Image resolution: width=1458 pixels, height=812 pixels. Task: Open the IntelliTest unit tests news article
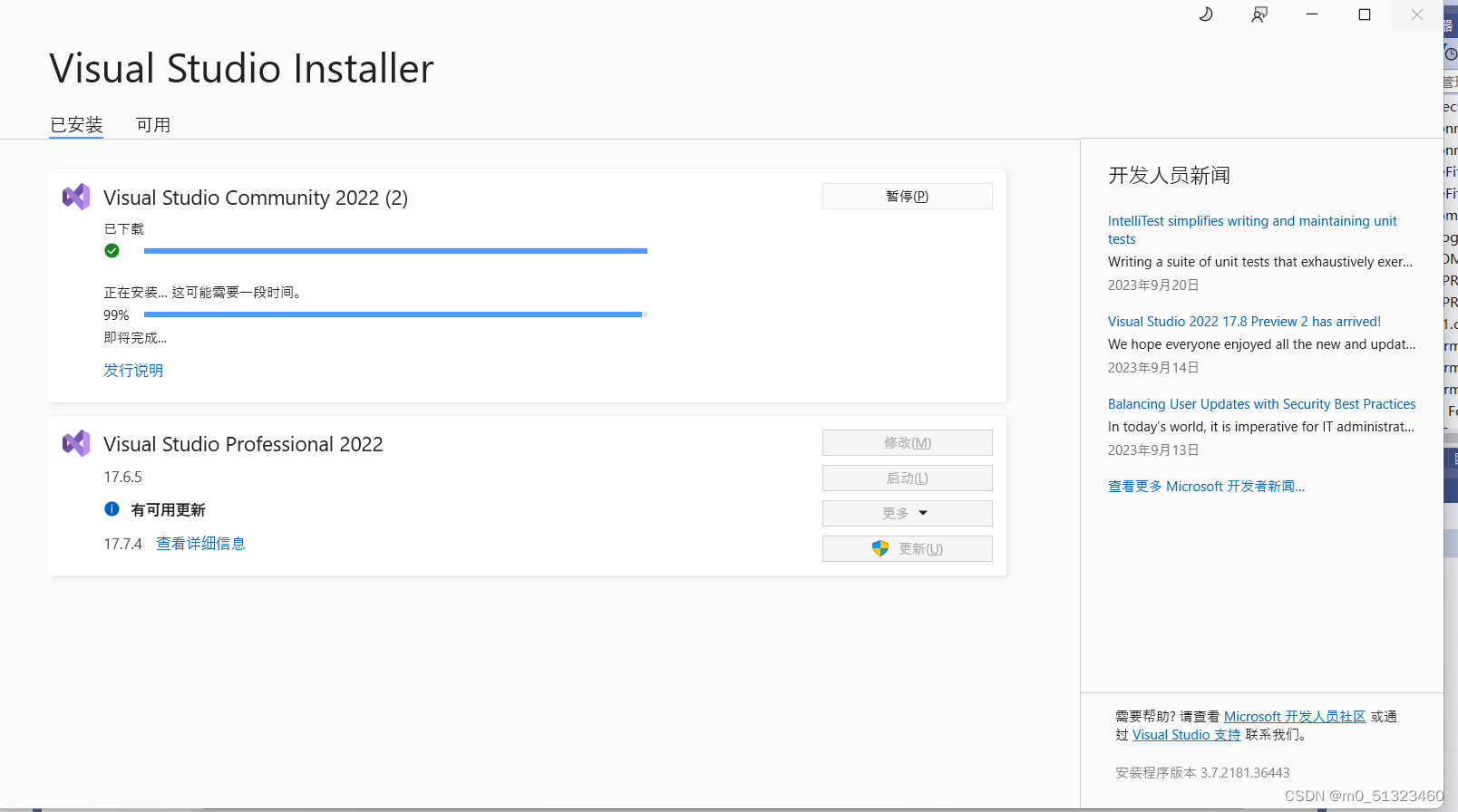coord(1252,230)
